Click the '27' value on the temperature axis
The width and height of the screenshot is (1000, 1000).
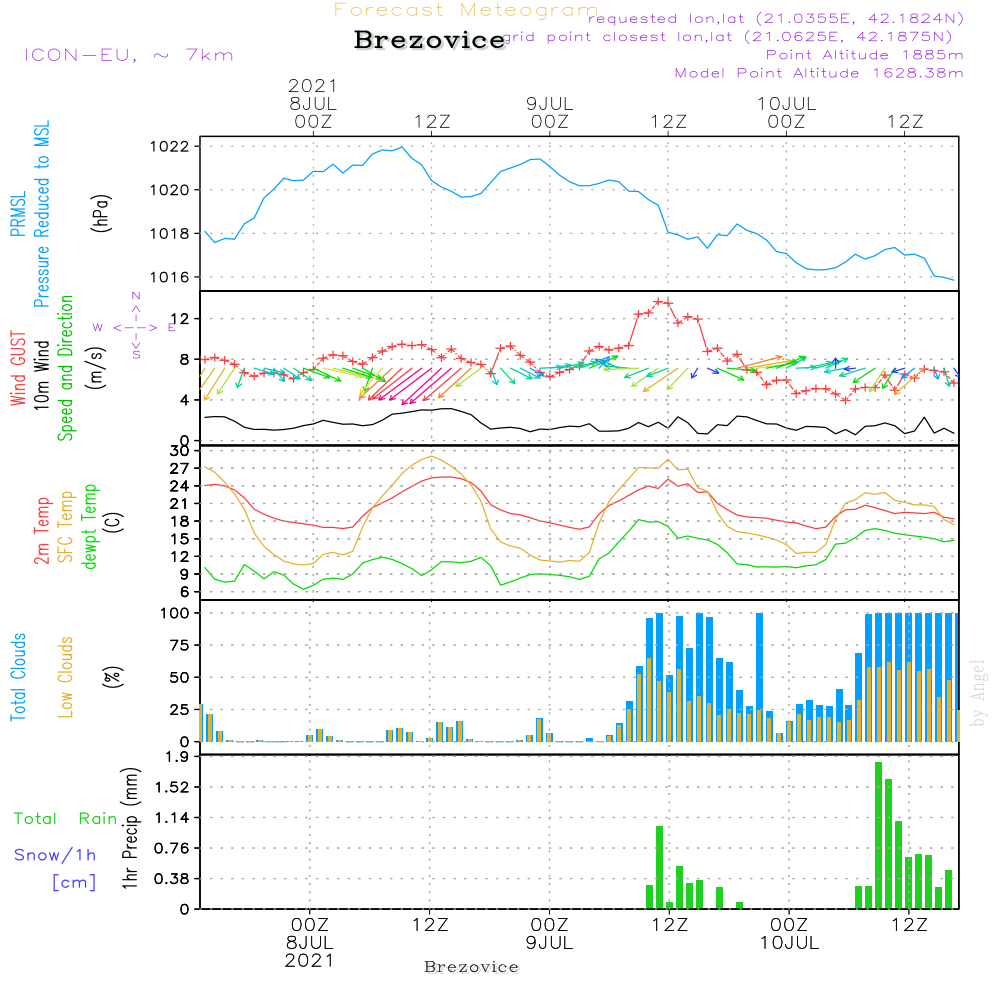click(180, 469)
